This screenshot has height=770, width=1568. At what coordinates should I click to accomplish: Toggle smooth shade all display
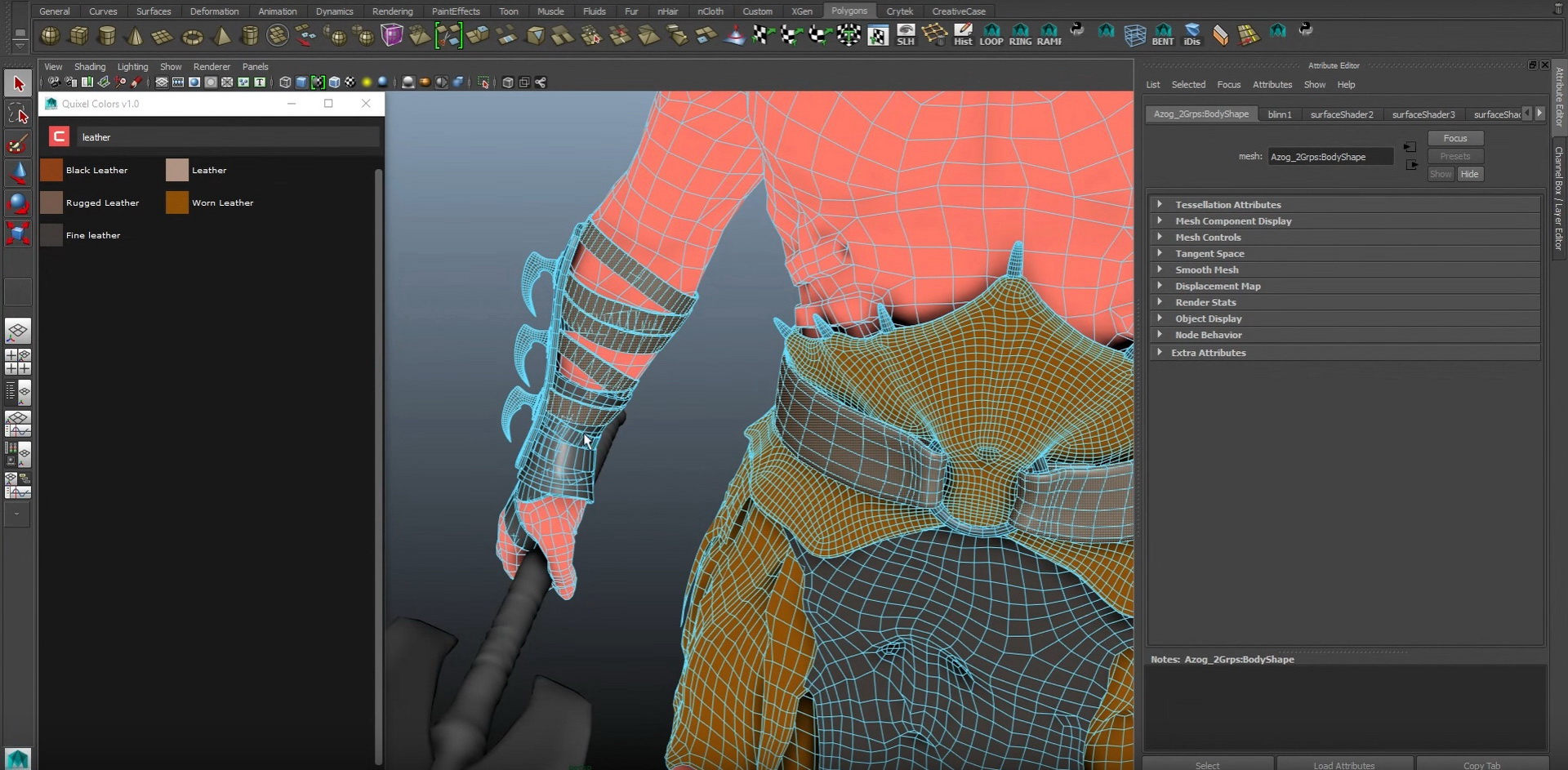point(301,82)
